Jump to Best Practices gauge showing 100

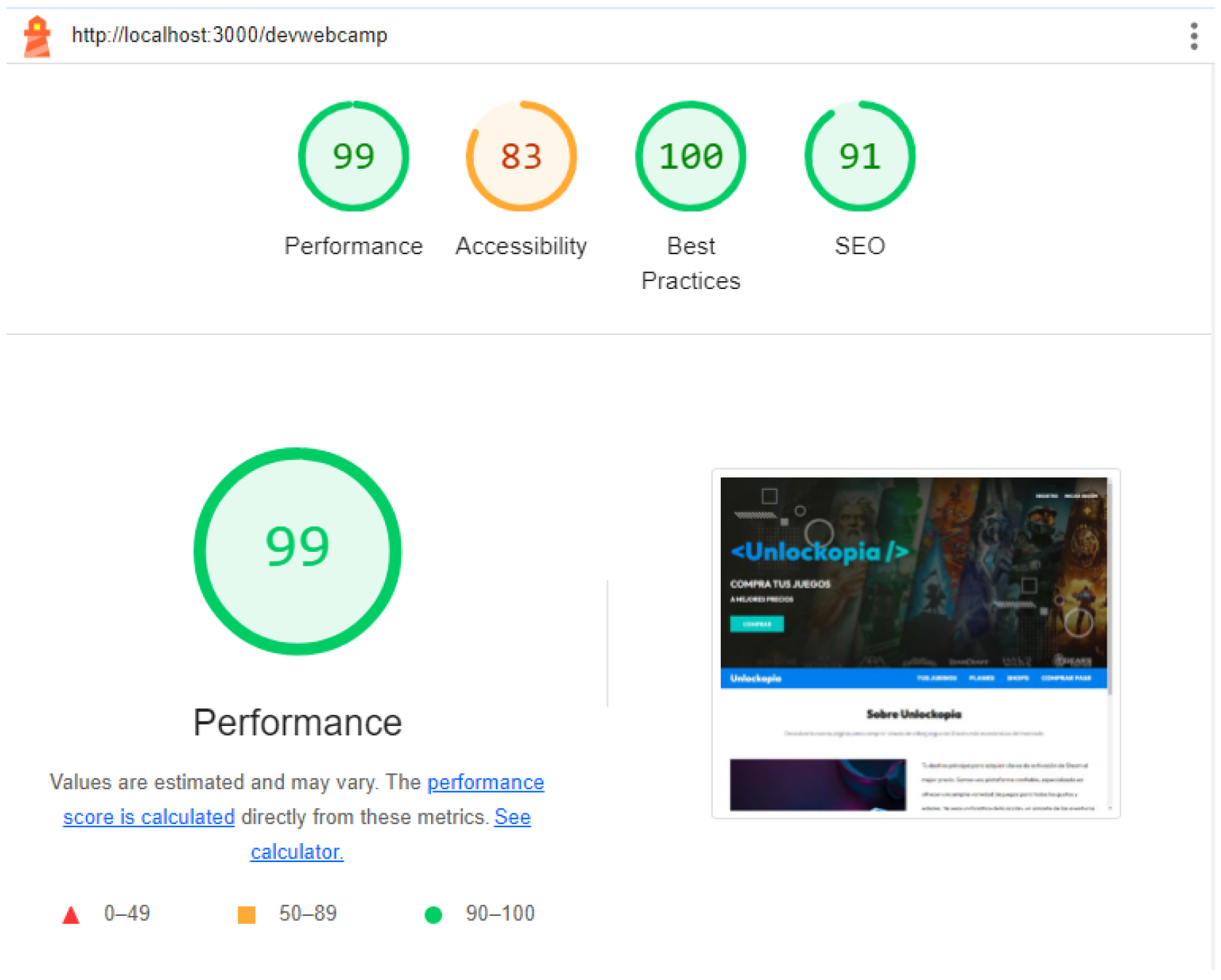pos(690,157)
